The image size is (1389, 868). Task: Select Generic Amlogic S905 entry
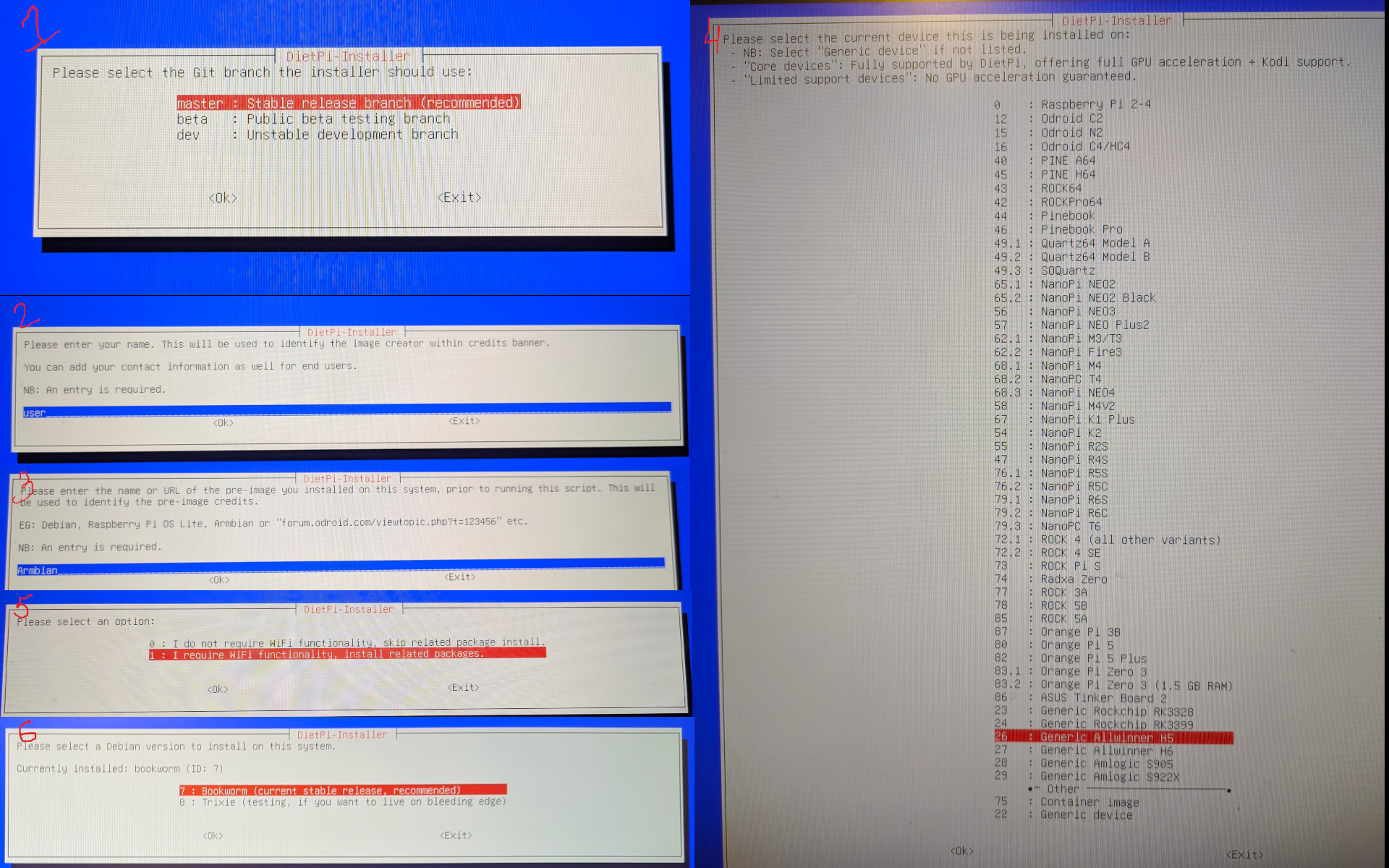[1084, 763]
